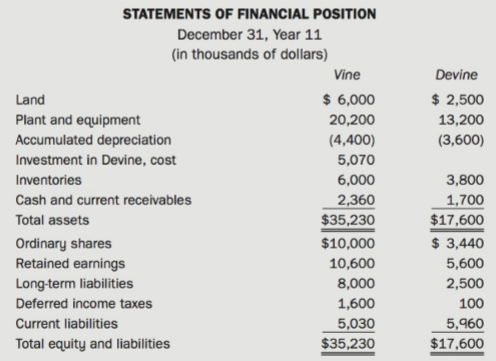The height and width of the screenshot is (361, 496).
Task: Click Devine's ordinary shares value $3,440
Action: [457, 243]
